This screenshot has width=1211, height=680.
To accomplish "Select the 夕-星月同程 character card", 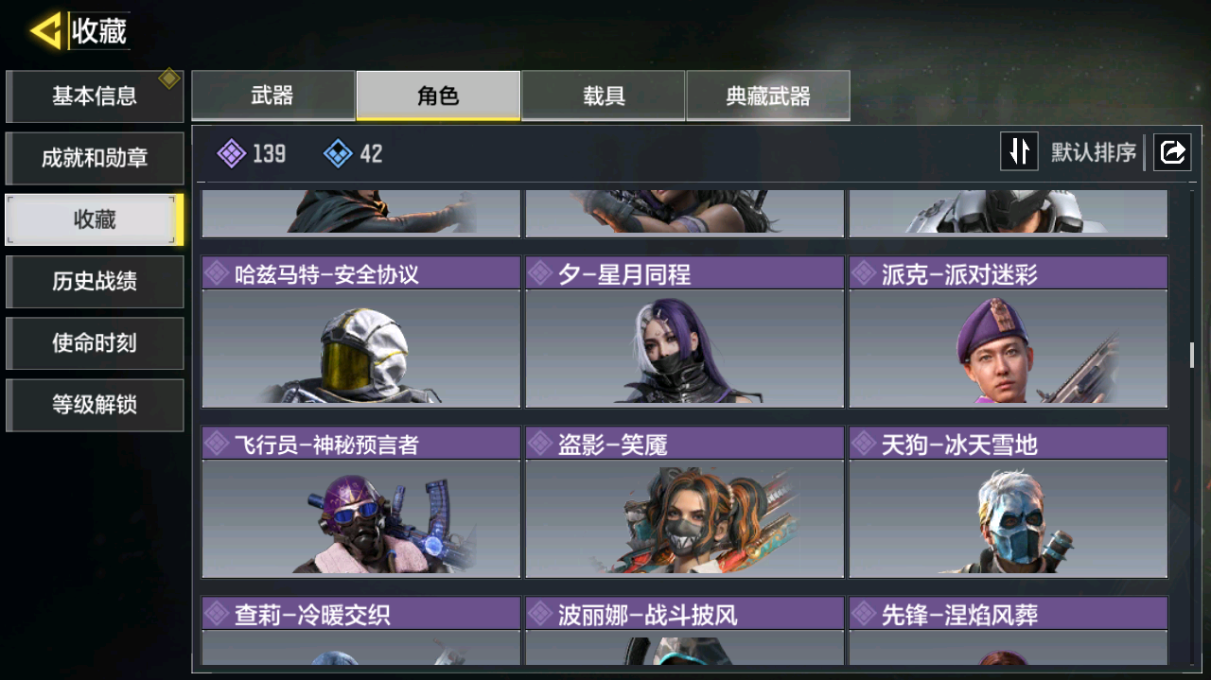I will [x=685, y=332].
